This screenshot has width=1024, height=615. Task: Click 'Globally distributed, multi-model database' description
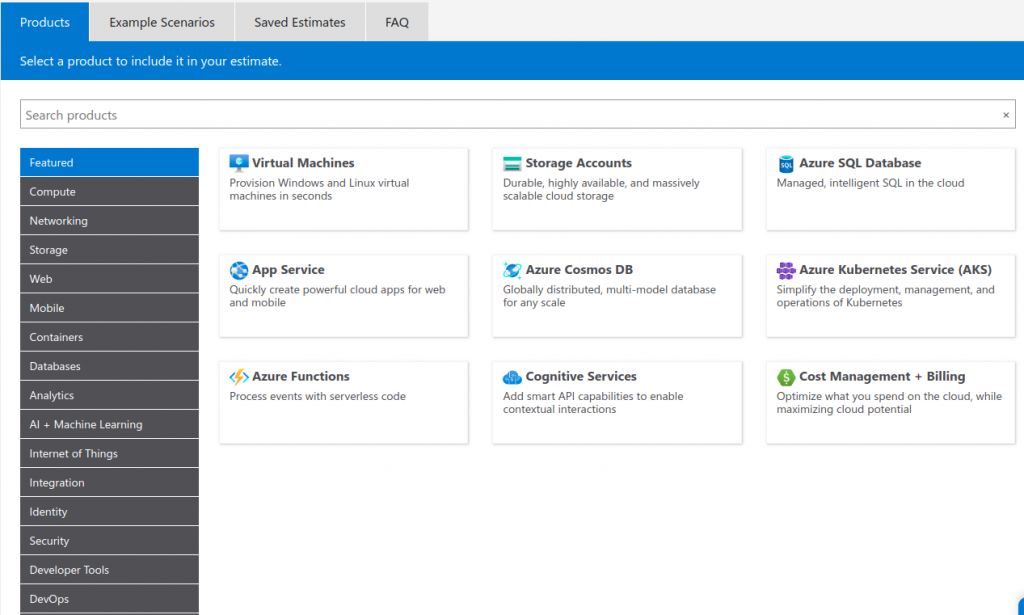point(609,296)
